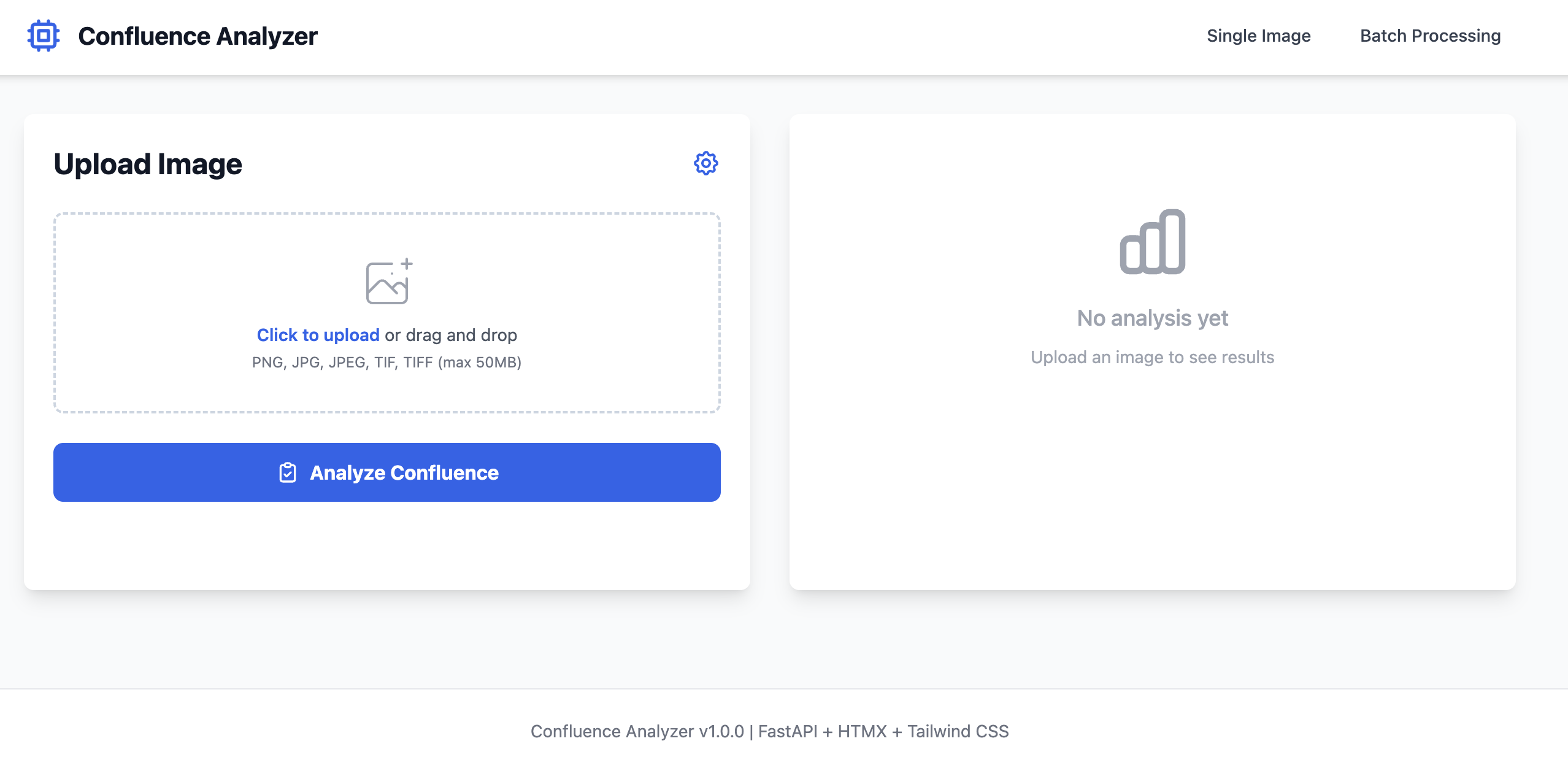Click the Confluence Analyzer title to go home
The height and width of the screenshot is (768, 1568).
pos(198,36)
